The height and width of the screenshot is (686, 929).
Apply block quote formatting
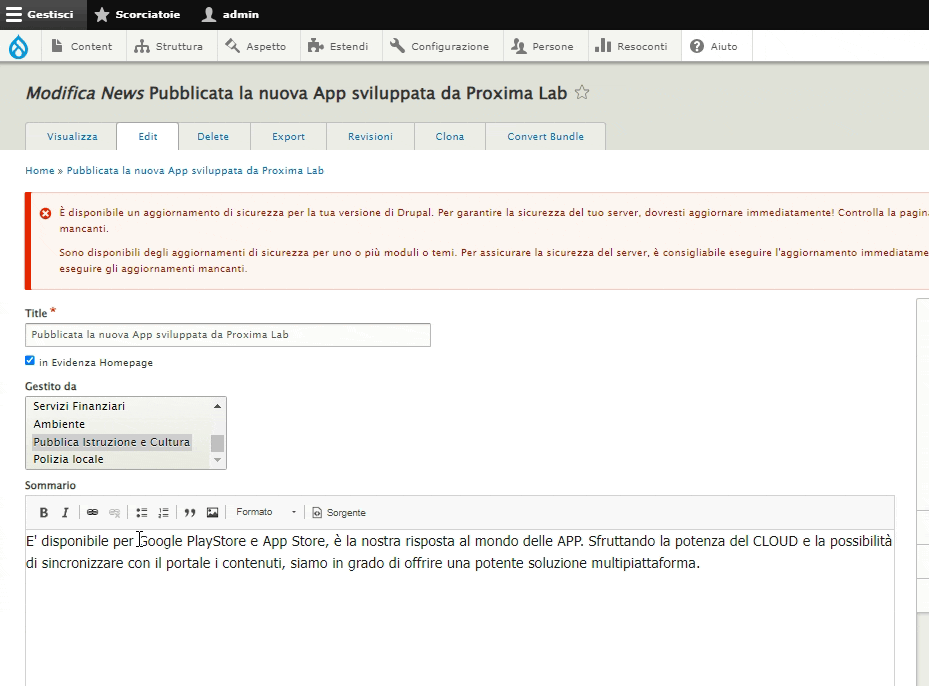point(190,513)
